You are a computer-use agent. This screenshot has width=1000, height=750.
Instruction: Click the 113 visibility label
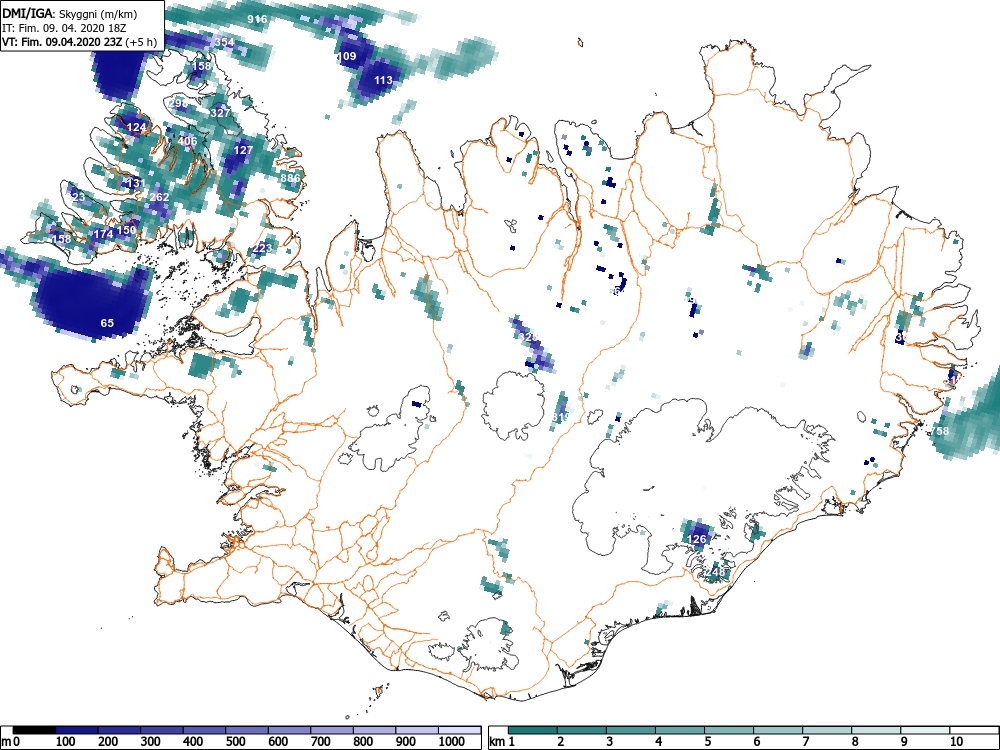[383, 80]
